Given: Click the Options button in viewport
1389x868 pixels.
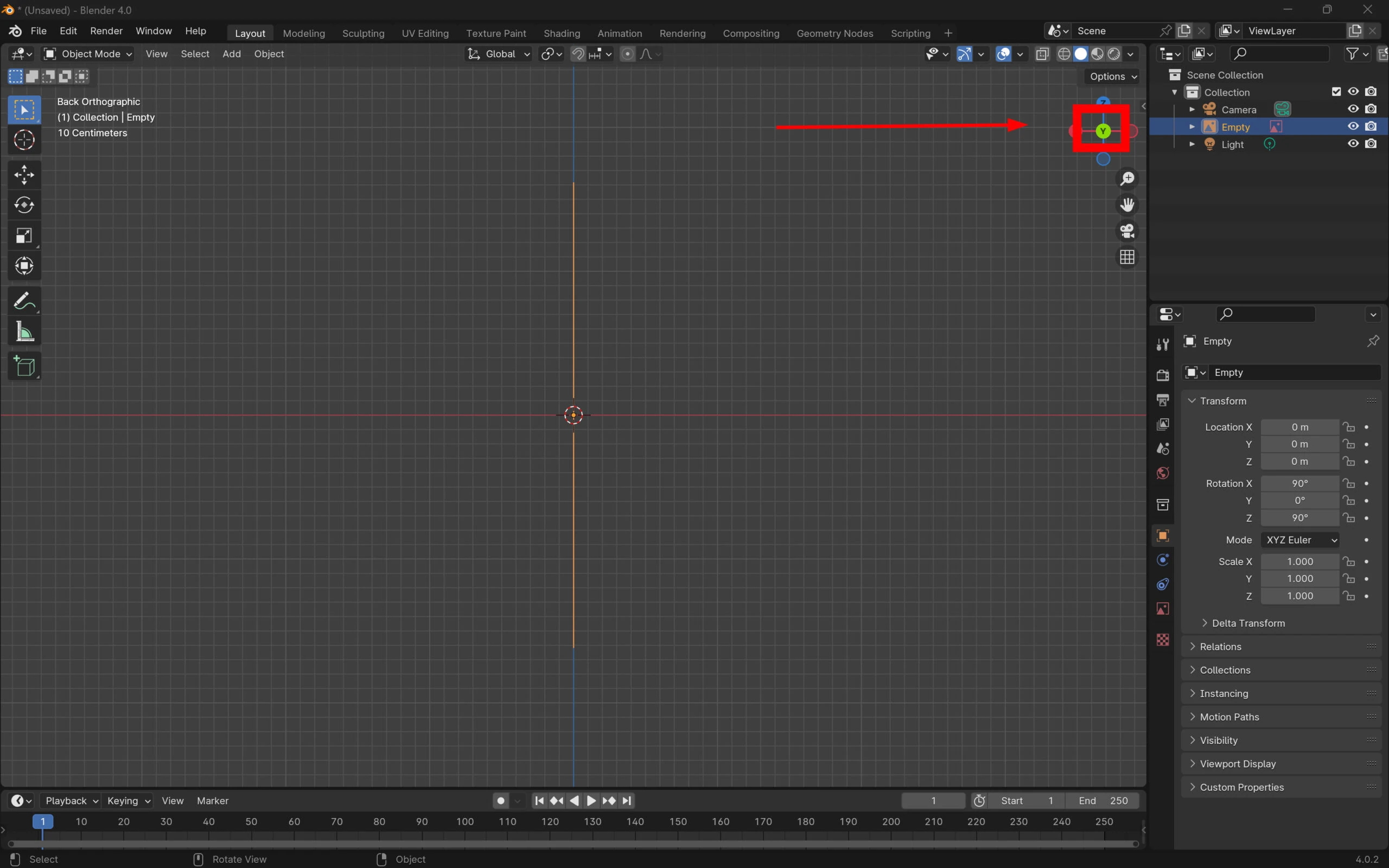Looking at the screenshot, I should (x=1112, y=76).
